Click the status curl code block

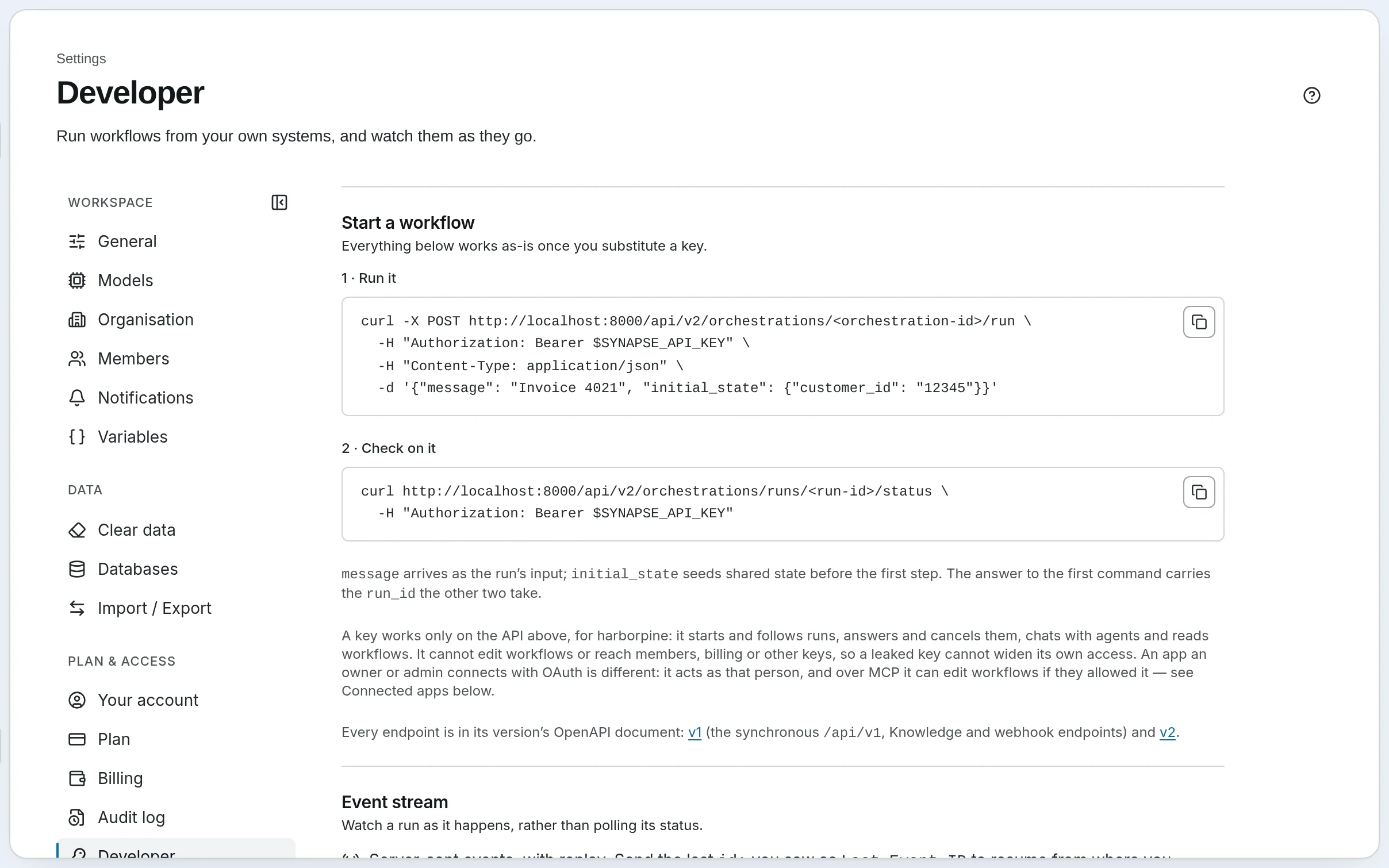(782, 504)
